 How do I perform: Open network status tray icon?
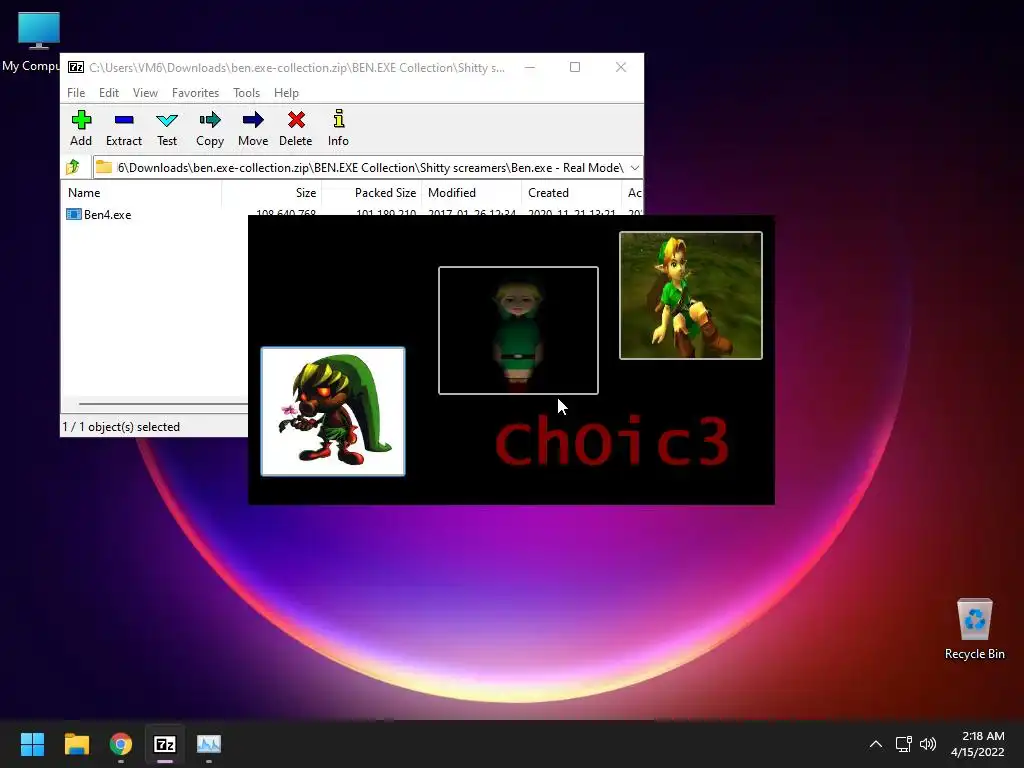904,744
